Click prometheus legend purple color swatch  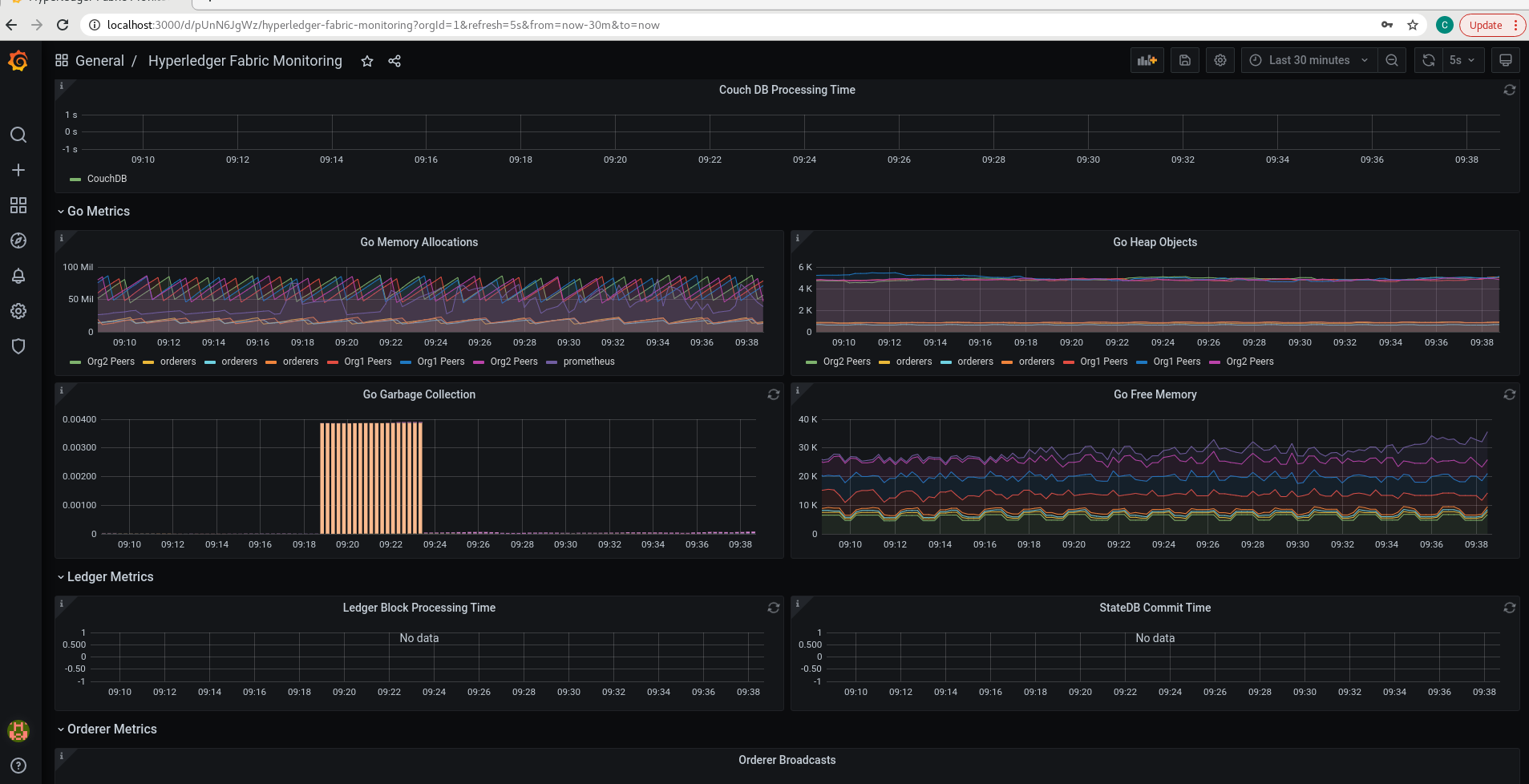[552, 362]
